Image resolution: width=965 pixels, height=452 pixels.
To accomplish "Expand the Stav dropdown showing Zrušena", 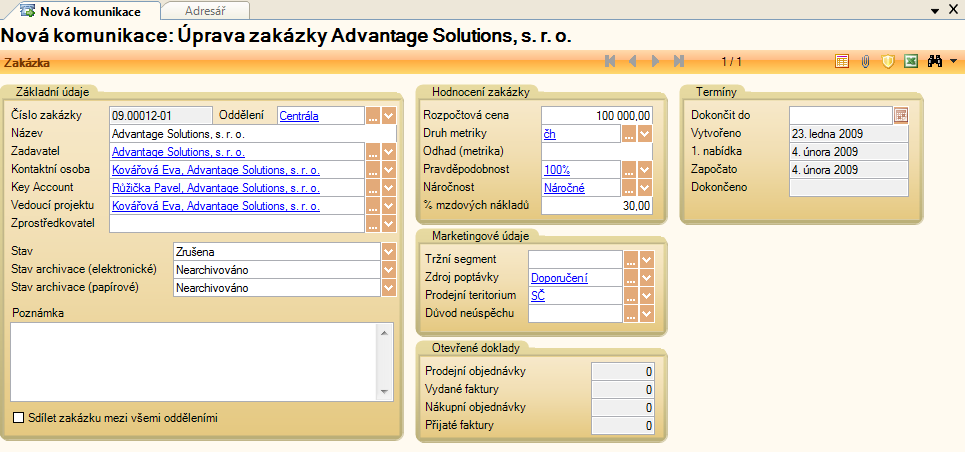I will click(388, 251).
